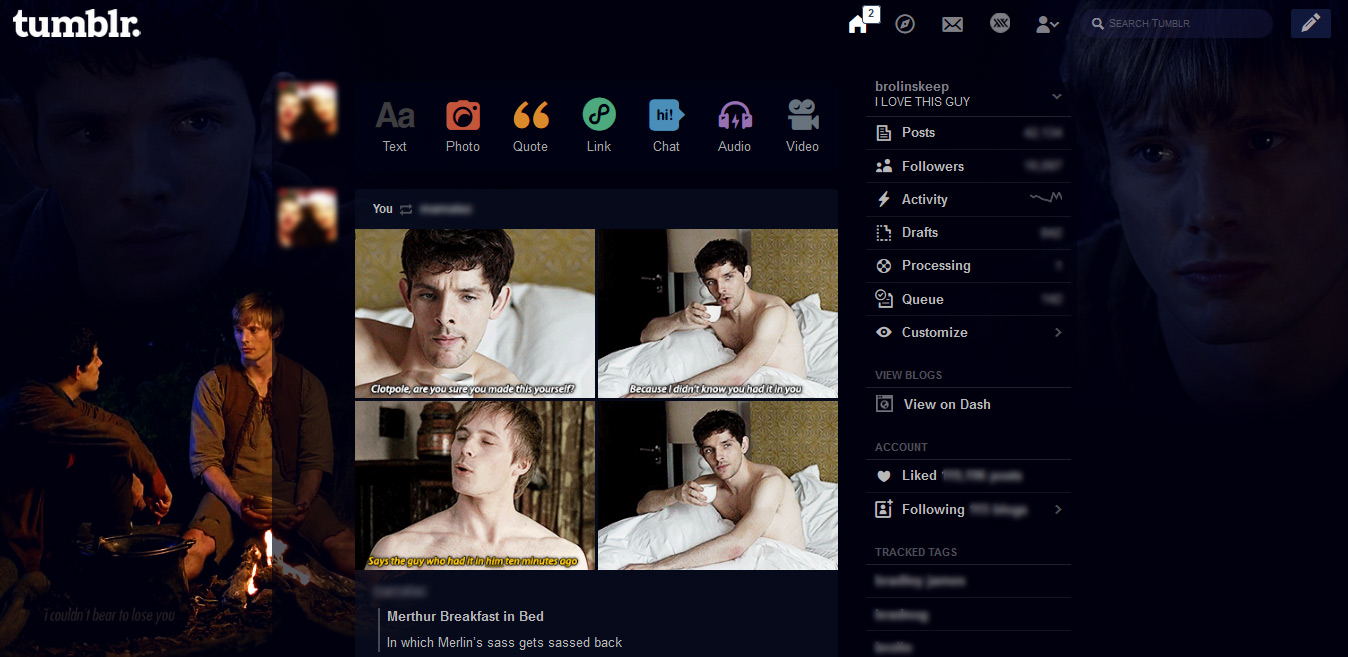The width and height of the screenshot is (1348, 657).
Task: Click the Posts document icon
Action: (x=884, y=133)
